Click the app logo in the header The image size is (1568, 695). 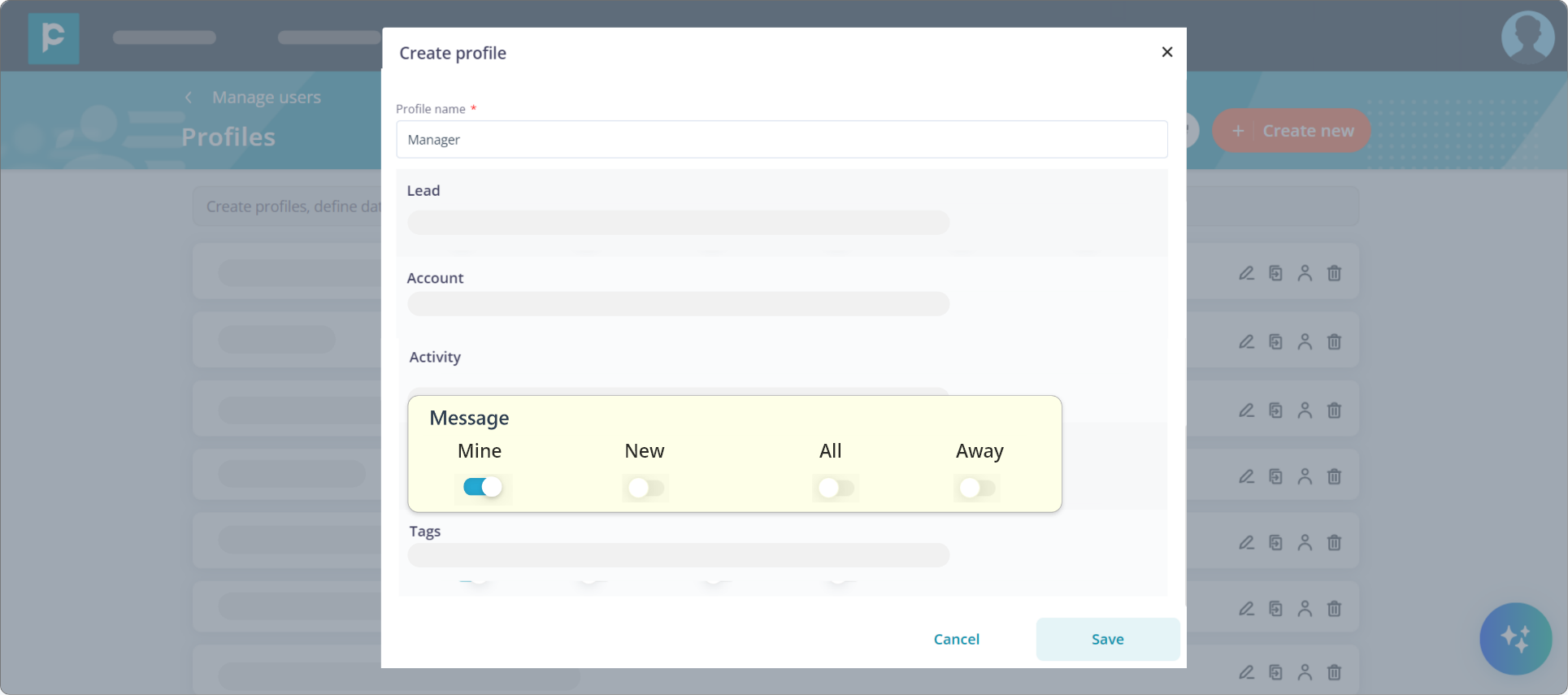[x=54, y=38]
